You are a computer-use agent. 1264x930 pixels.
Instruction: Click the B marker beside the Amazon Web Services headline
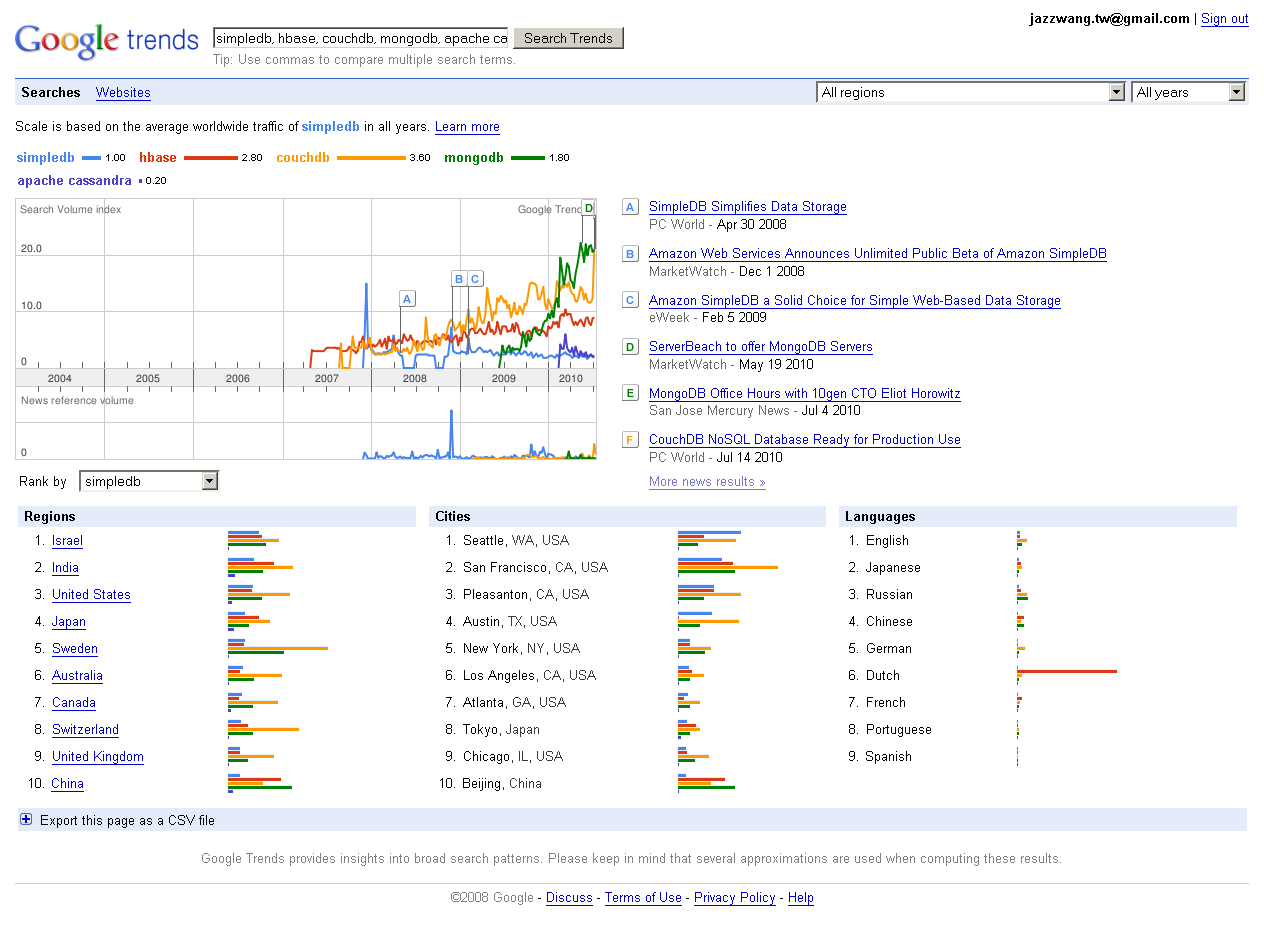[630, 254]
